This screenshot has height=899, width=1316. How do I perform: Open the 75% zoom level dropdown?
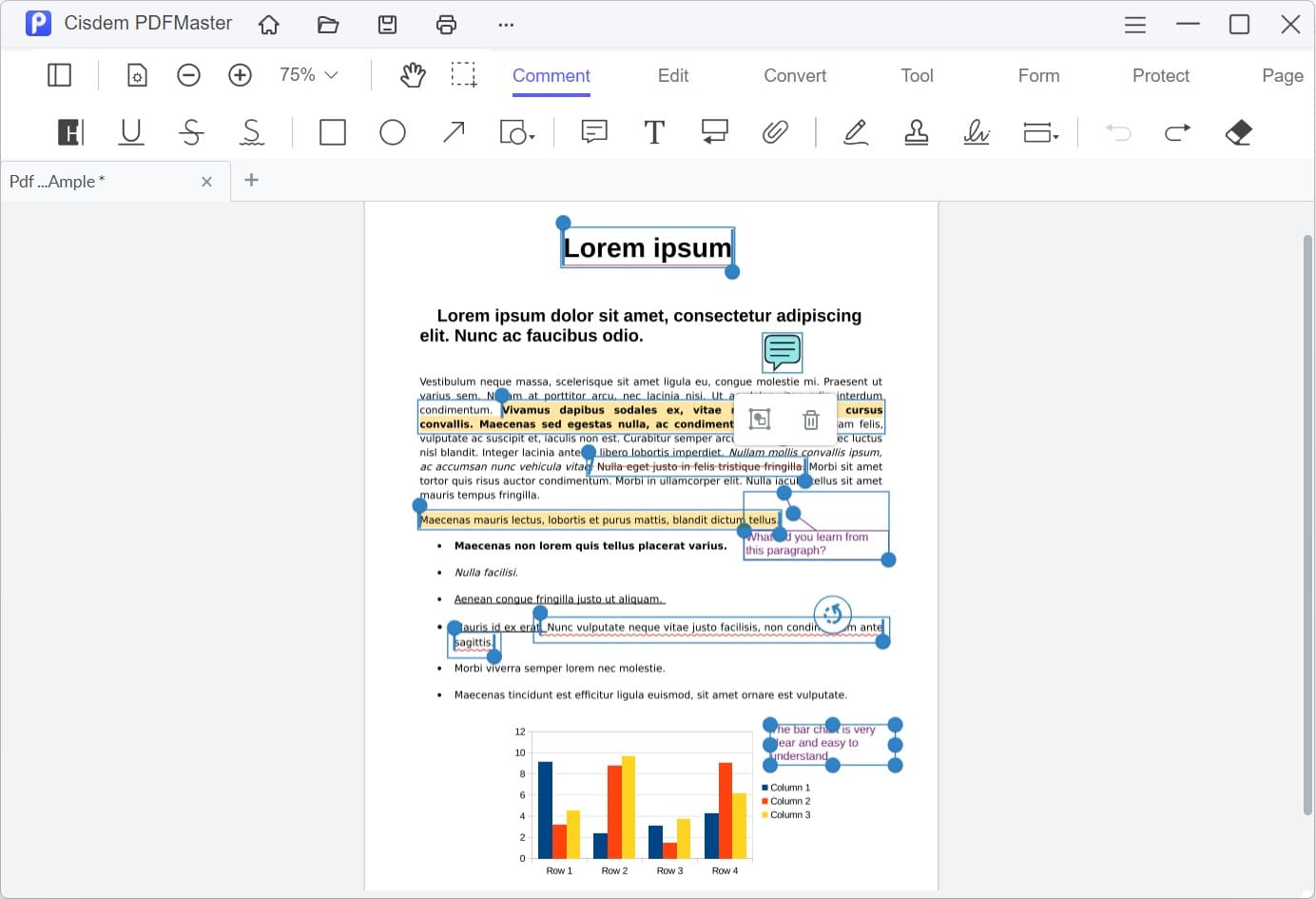tap(309, 75)
